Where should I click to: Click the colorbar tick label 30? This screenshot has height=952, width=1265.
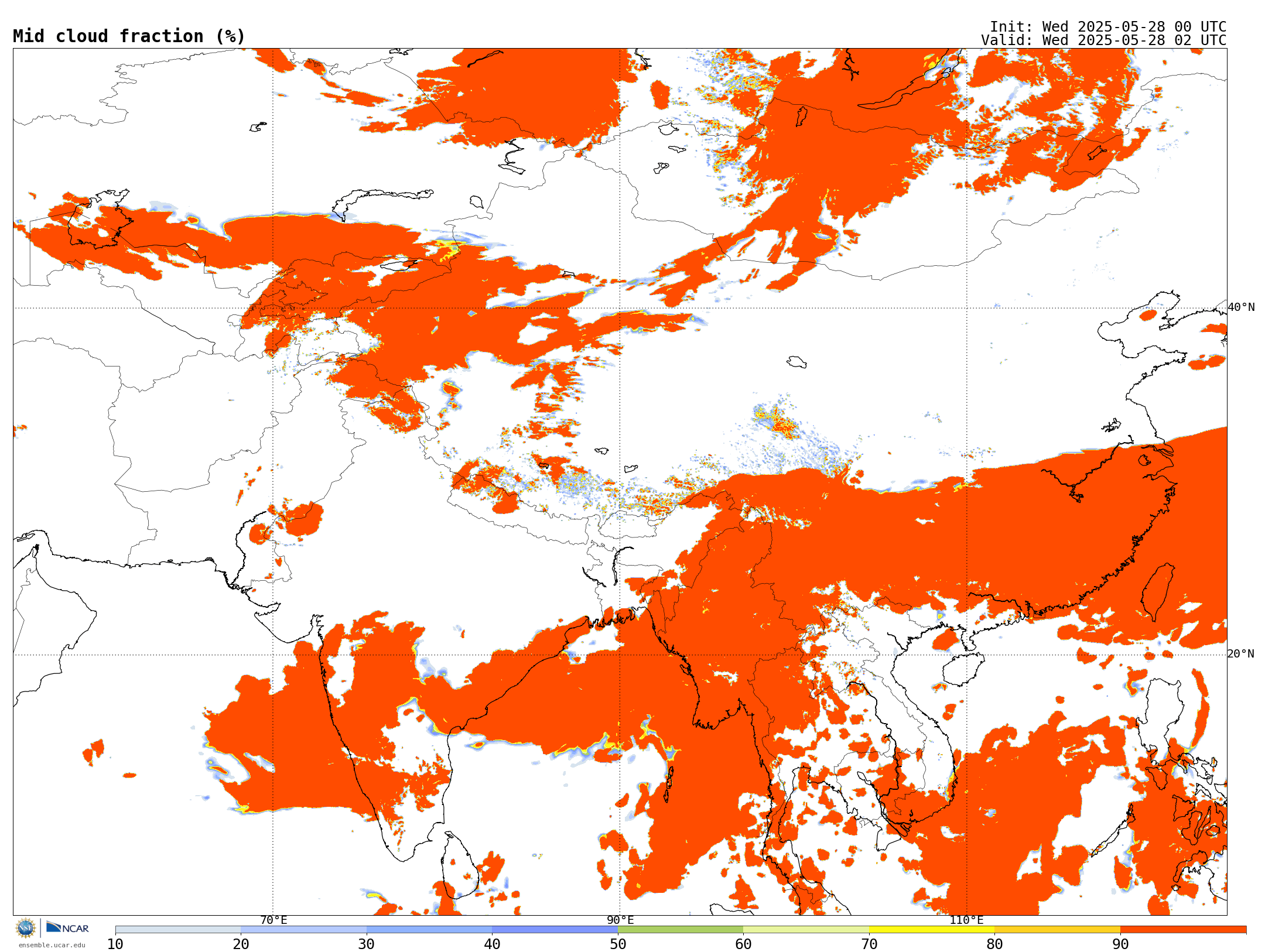click(x=367, y=944)
